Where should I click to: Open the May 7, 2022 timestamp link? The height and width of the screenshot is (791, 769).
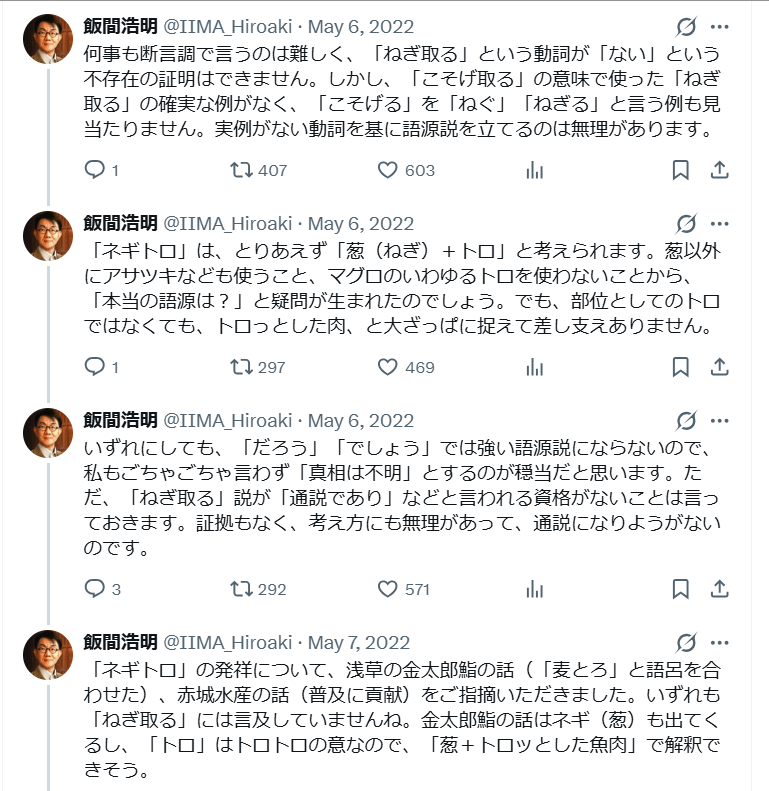tap(361, 642)
